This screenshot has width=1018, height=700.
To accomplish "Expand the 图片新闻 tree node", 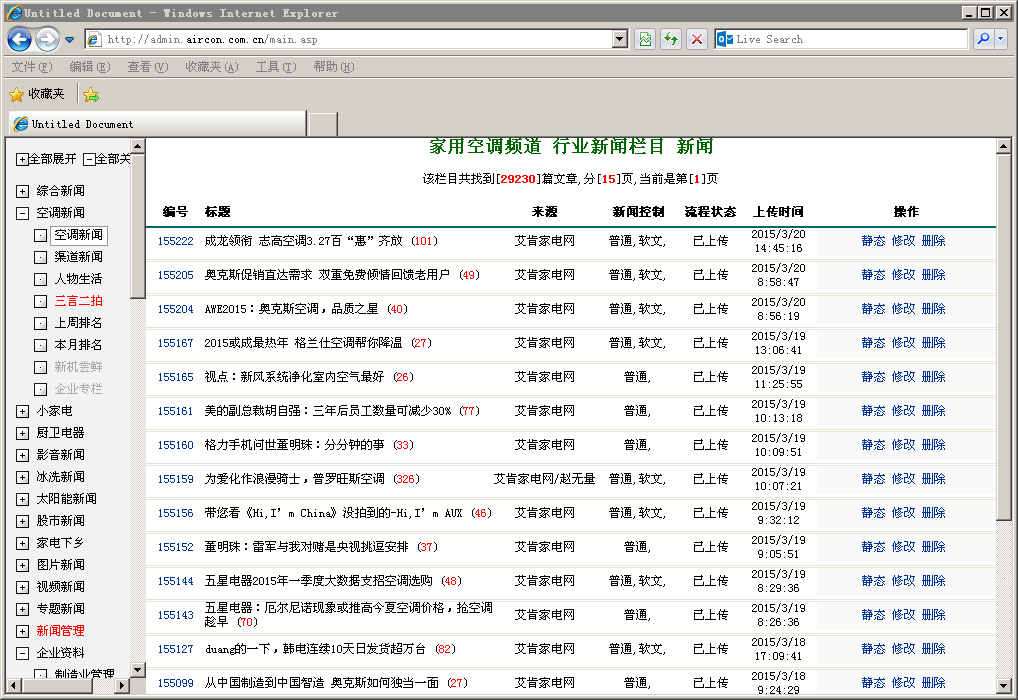I will [x=23, y=566].
